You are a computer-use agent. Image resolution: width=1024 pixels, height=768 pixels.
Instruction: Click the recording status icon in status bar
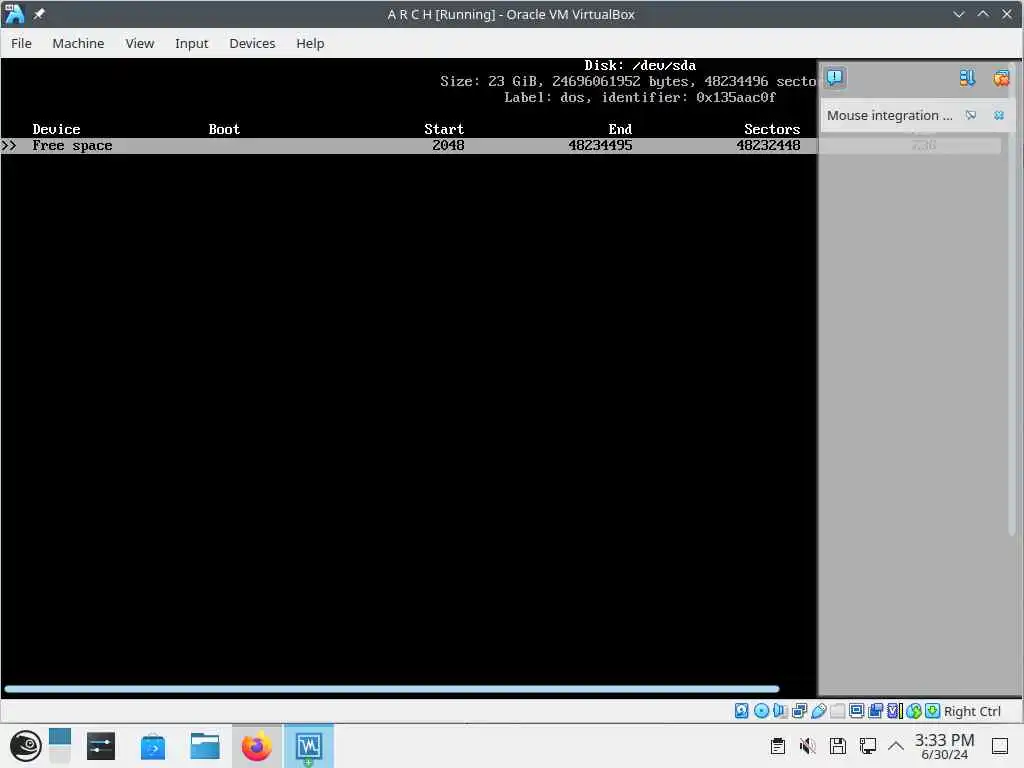point(875,711)
